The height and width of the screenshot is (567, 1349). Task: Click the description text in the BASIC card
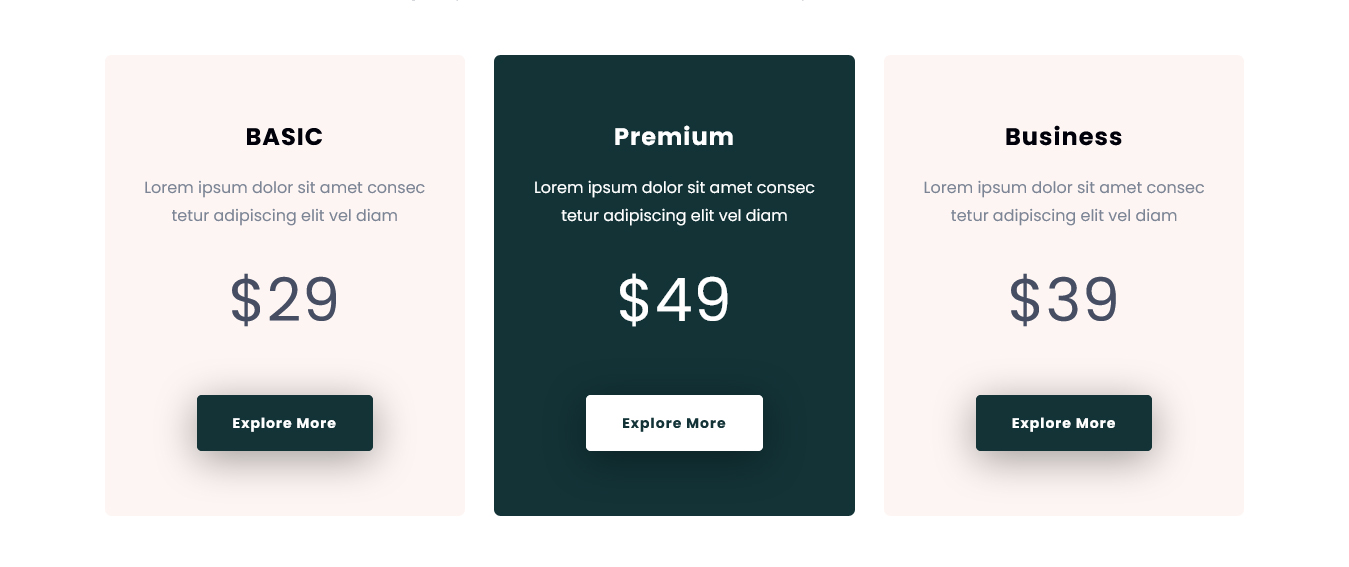click(284, 201)
